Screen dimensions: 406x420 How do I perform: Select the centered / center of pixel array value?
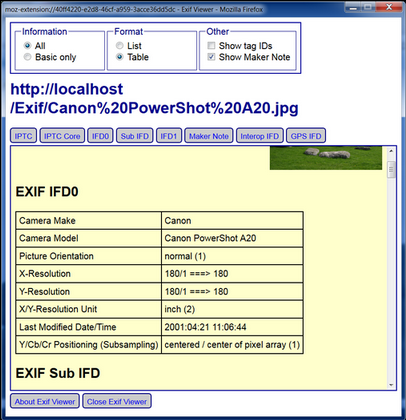[x=232, y=345]
